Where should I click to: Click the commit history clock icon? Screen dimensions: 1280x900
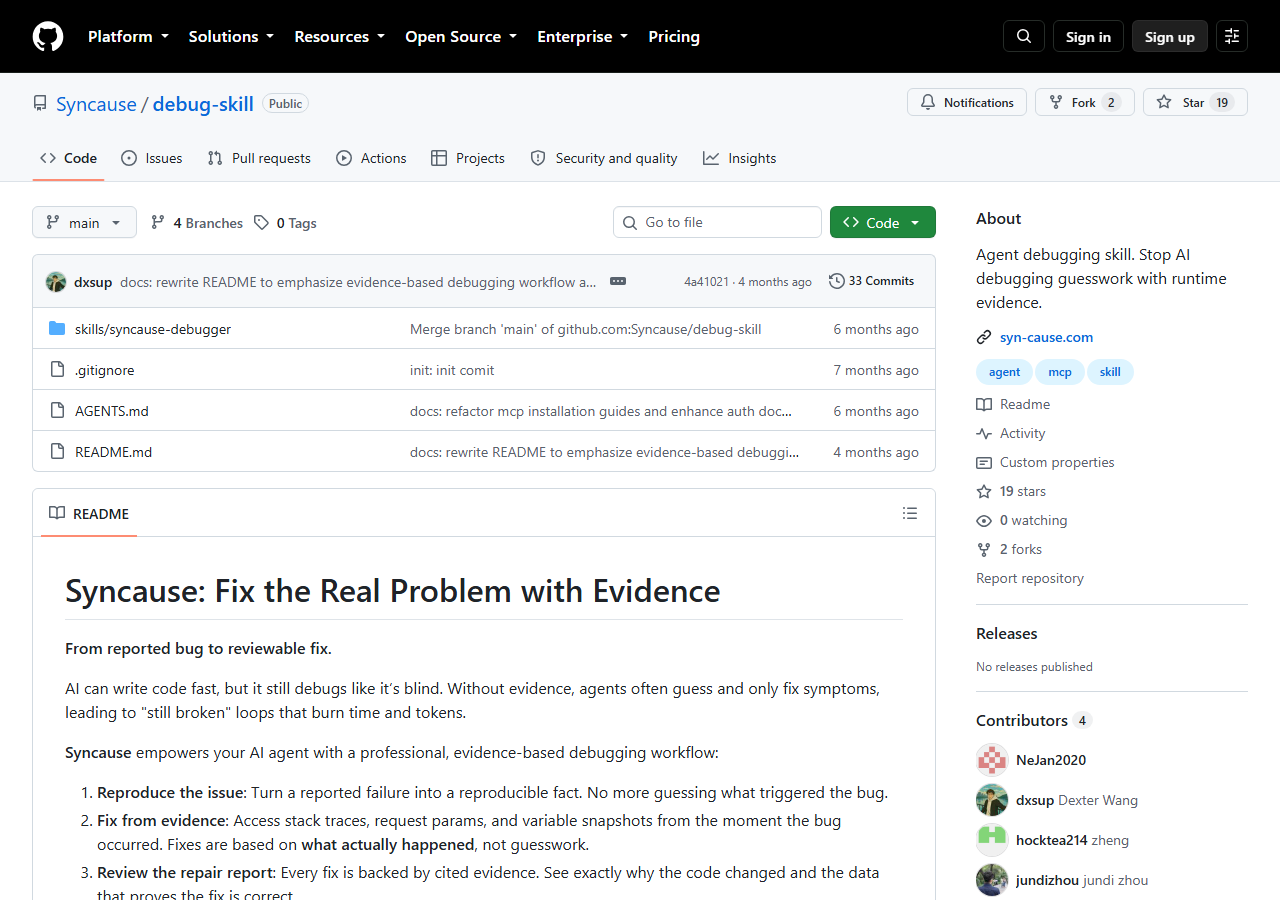click(x=837, y=281)
